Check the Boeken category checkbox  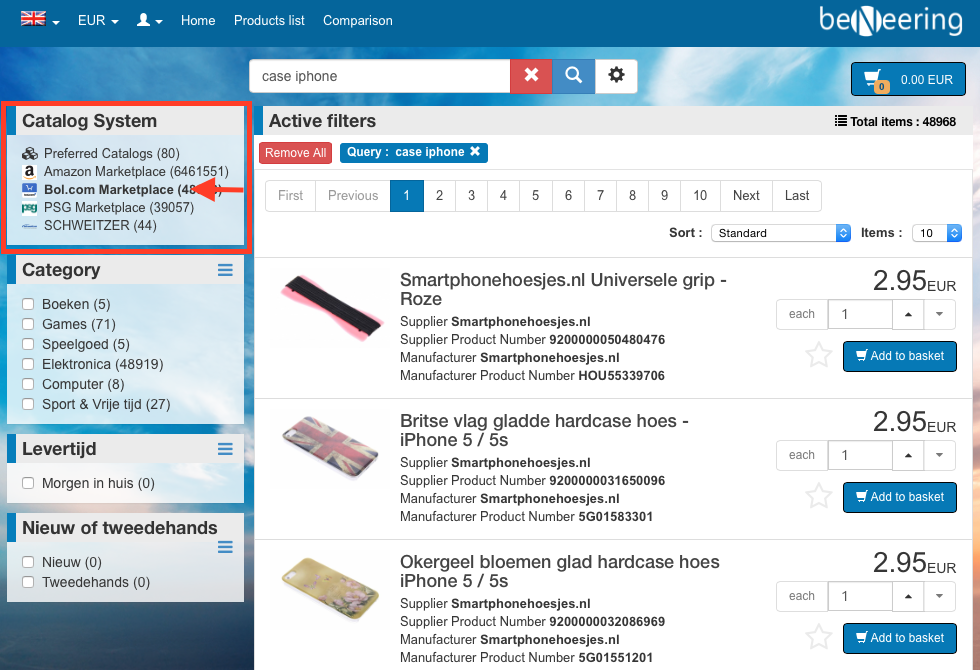point(28,304)
